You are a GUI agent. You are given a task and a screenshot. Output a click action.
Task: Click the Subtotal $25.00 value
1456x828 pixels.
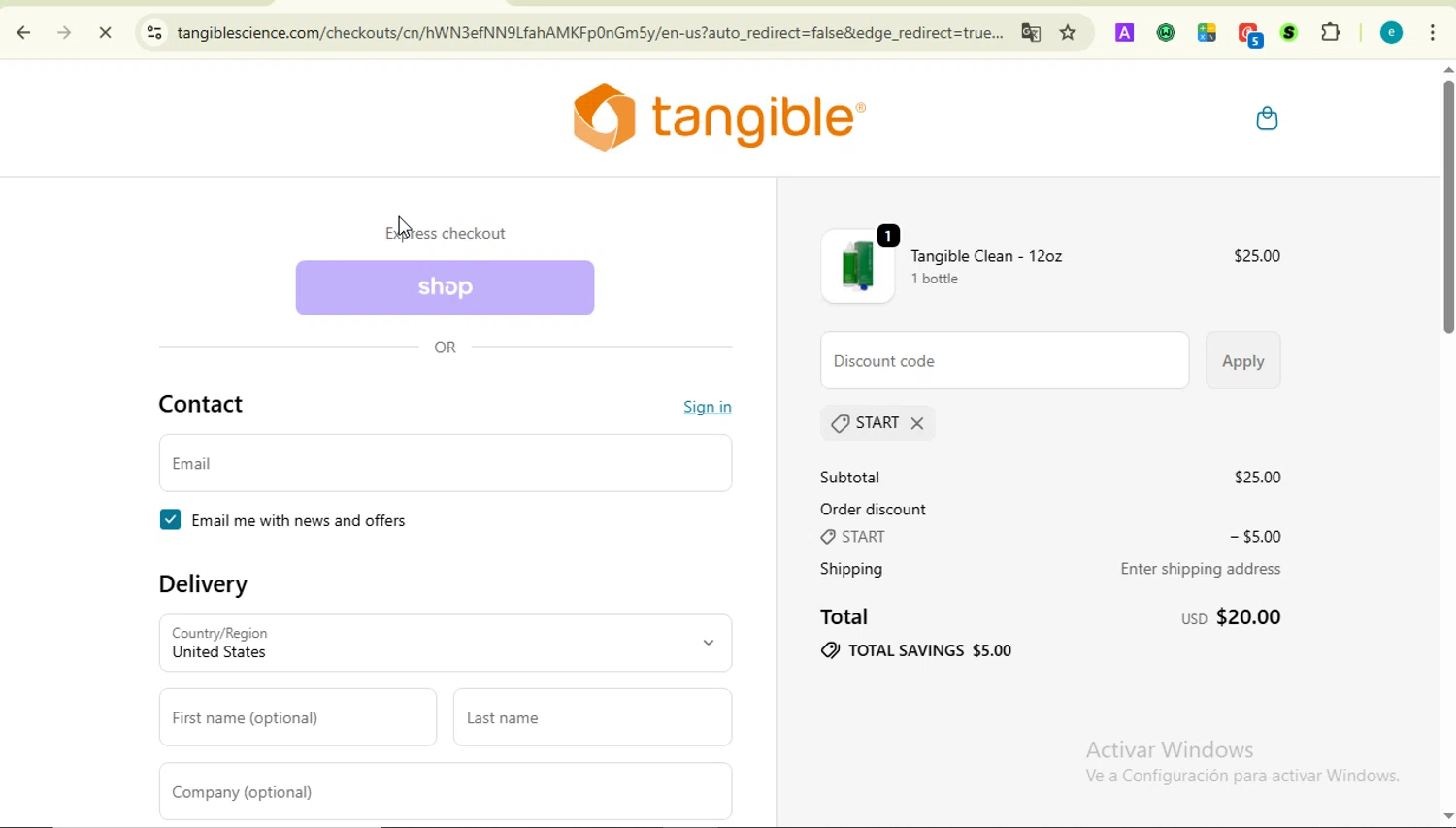(x=1257, y=478)
